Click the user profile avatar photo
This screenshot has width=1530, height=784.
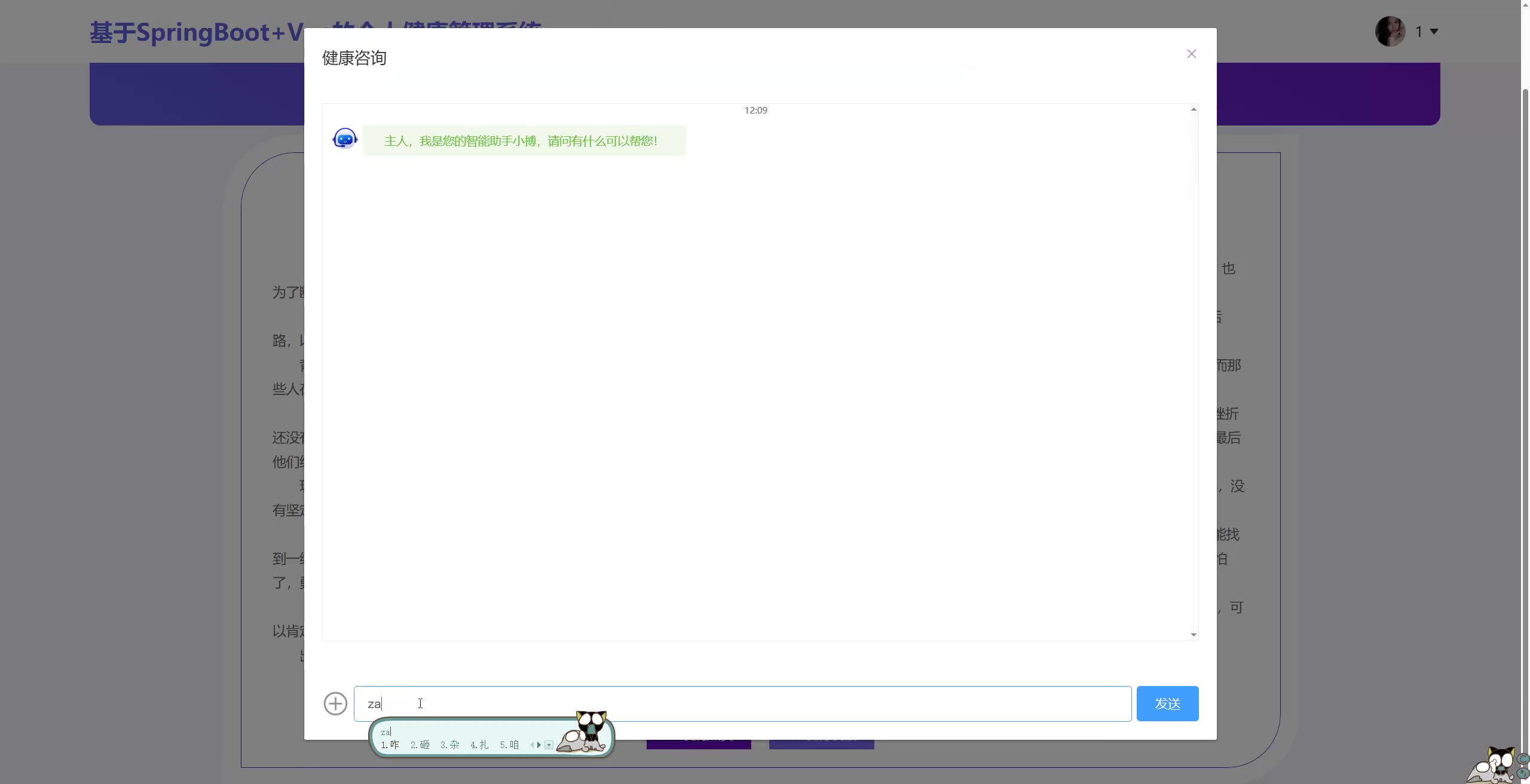pos(1390,31)
